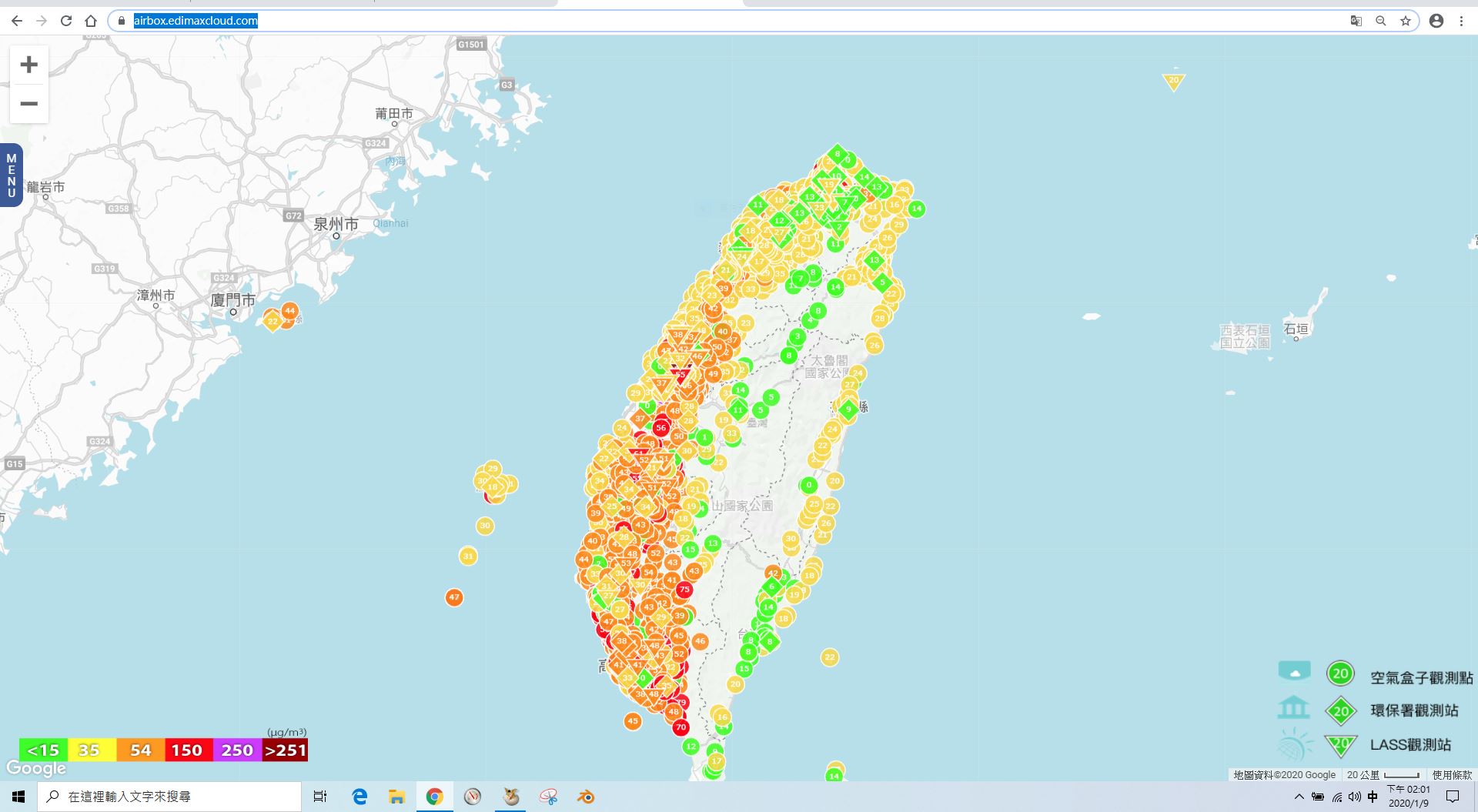Open the Chrome three-dot menu
Screen dimensions: 1478x812
tap(1461, 21)
